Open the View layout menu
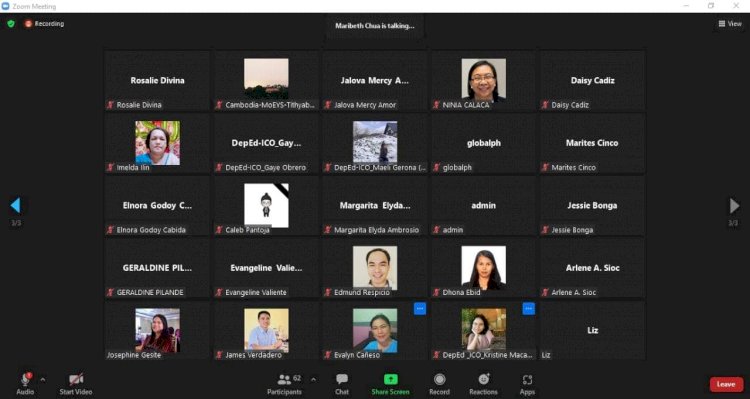Screen dimensions: 750x399 [x=730, y=23]
